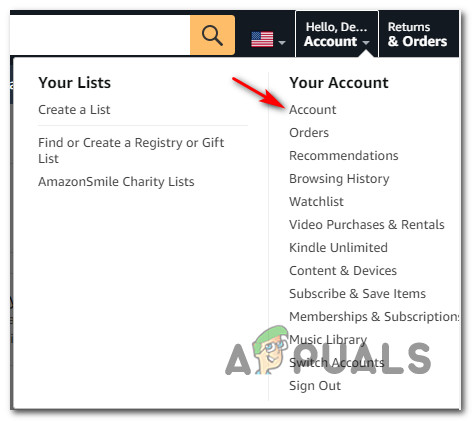Select Account under Your Account

coord(313,110)
